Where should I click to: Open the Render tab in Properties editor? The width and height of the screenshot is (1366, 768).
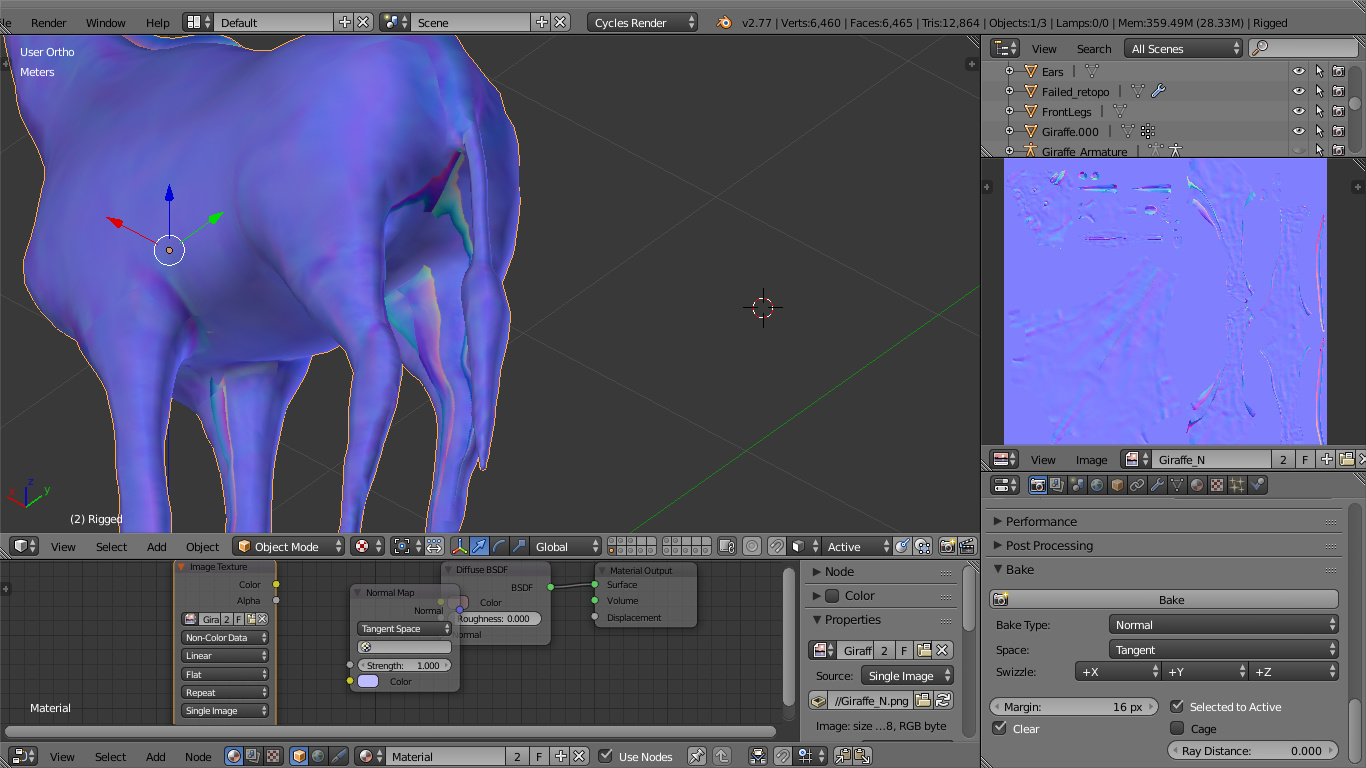pyautogui.click(x=1038, y=485)
